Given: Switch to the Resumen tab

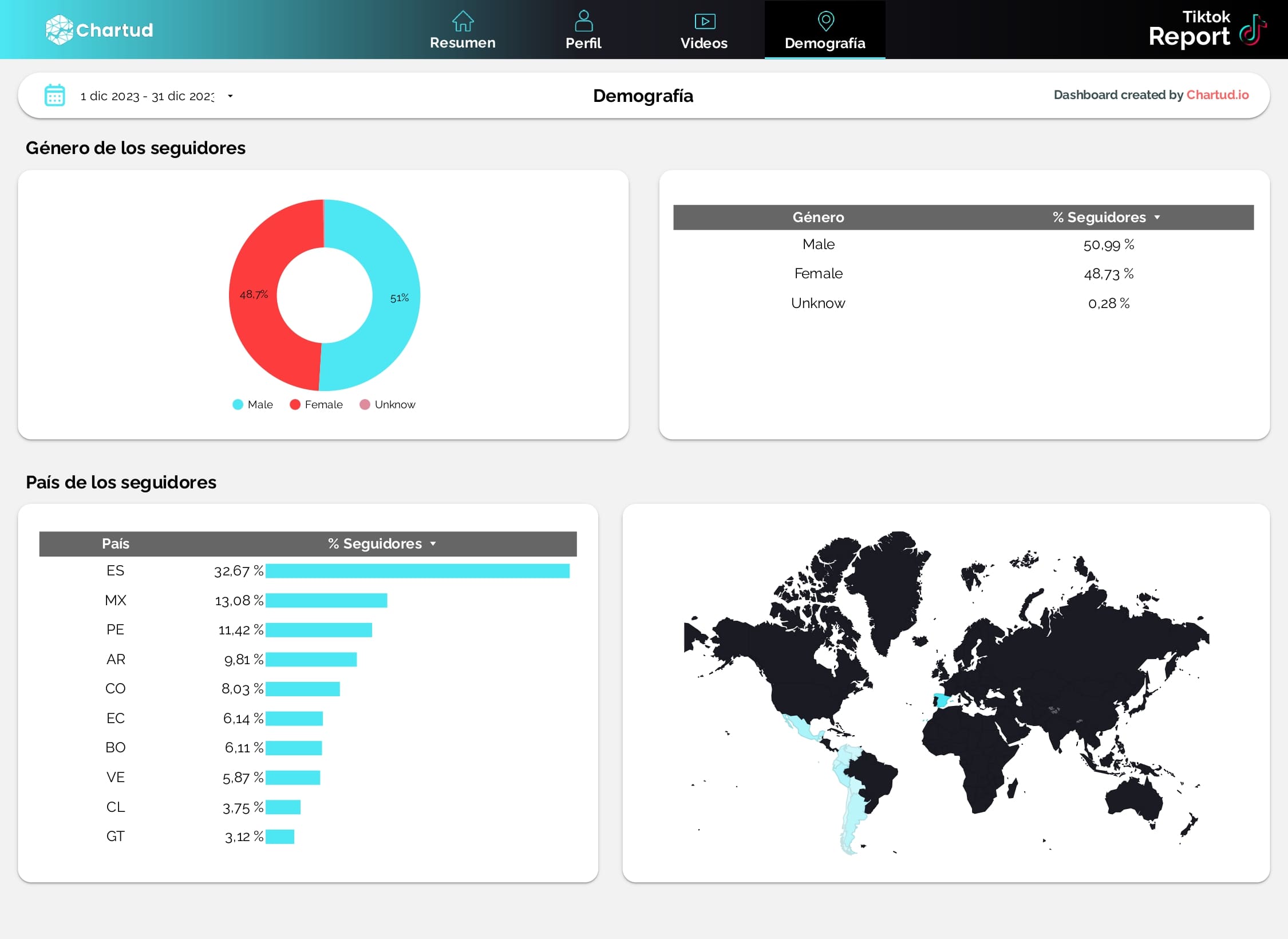Looking at the screenshot, I should [x=463, y=42].
